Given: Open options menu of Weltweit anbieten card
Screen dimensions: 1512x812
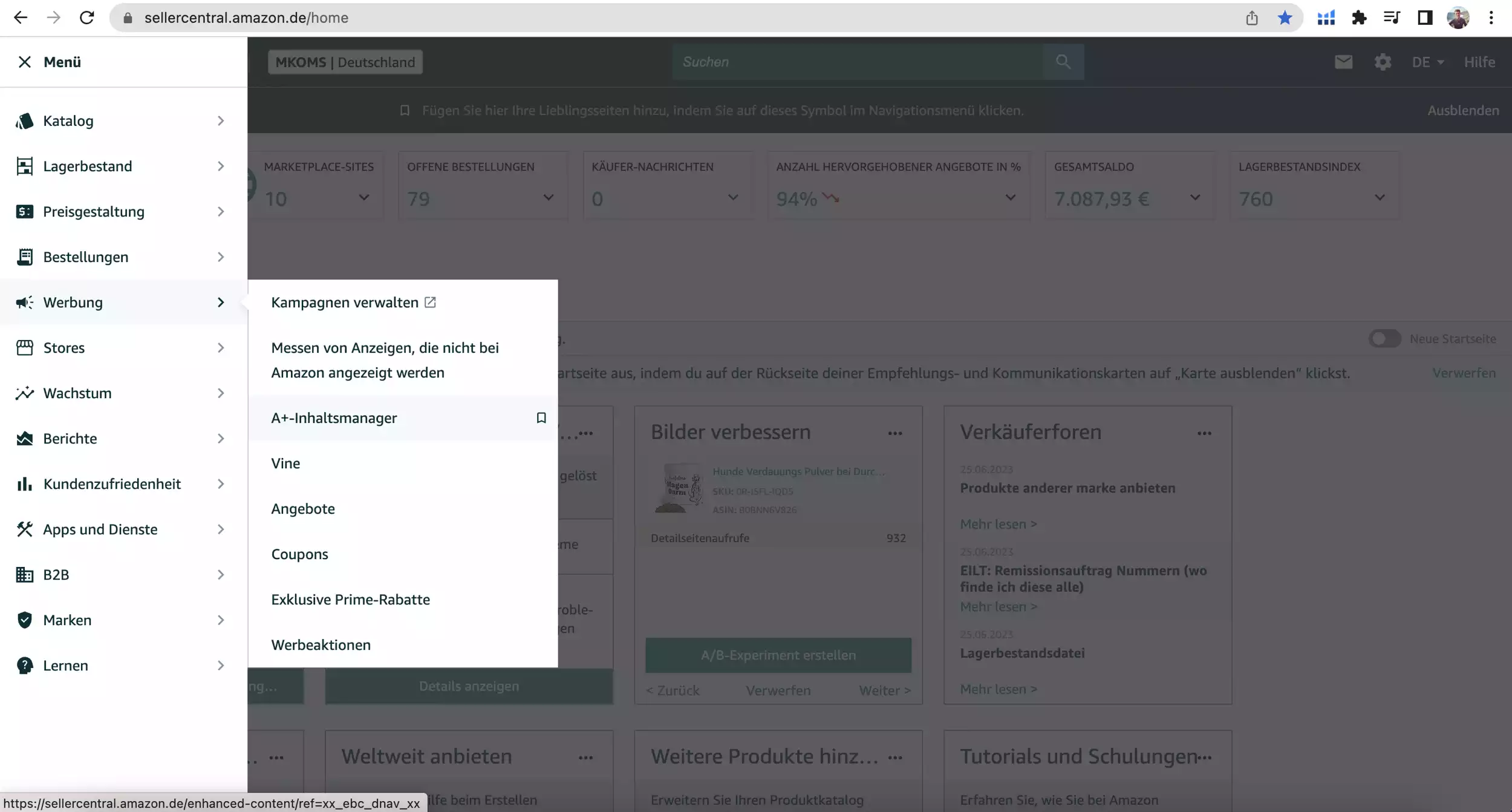Looking at the screenshot, I should pos(585,758).
